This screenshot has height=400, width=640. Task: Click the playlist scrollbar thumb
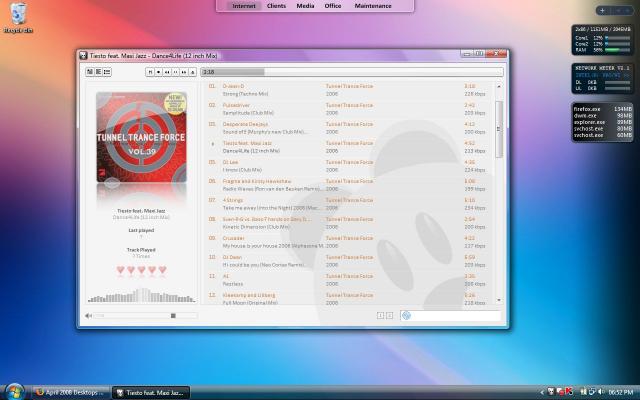(499, 129)
